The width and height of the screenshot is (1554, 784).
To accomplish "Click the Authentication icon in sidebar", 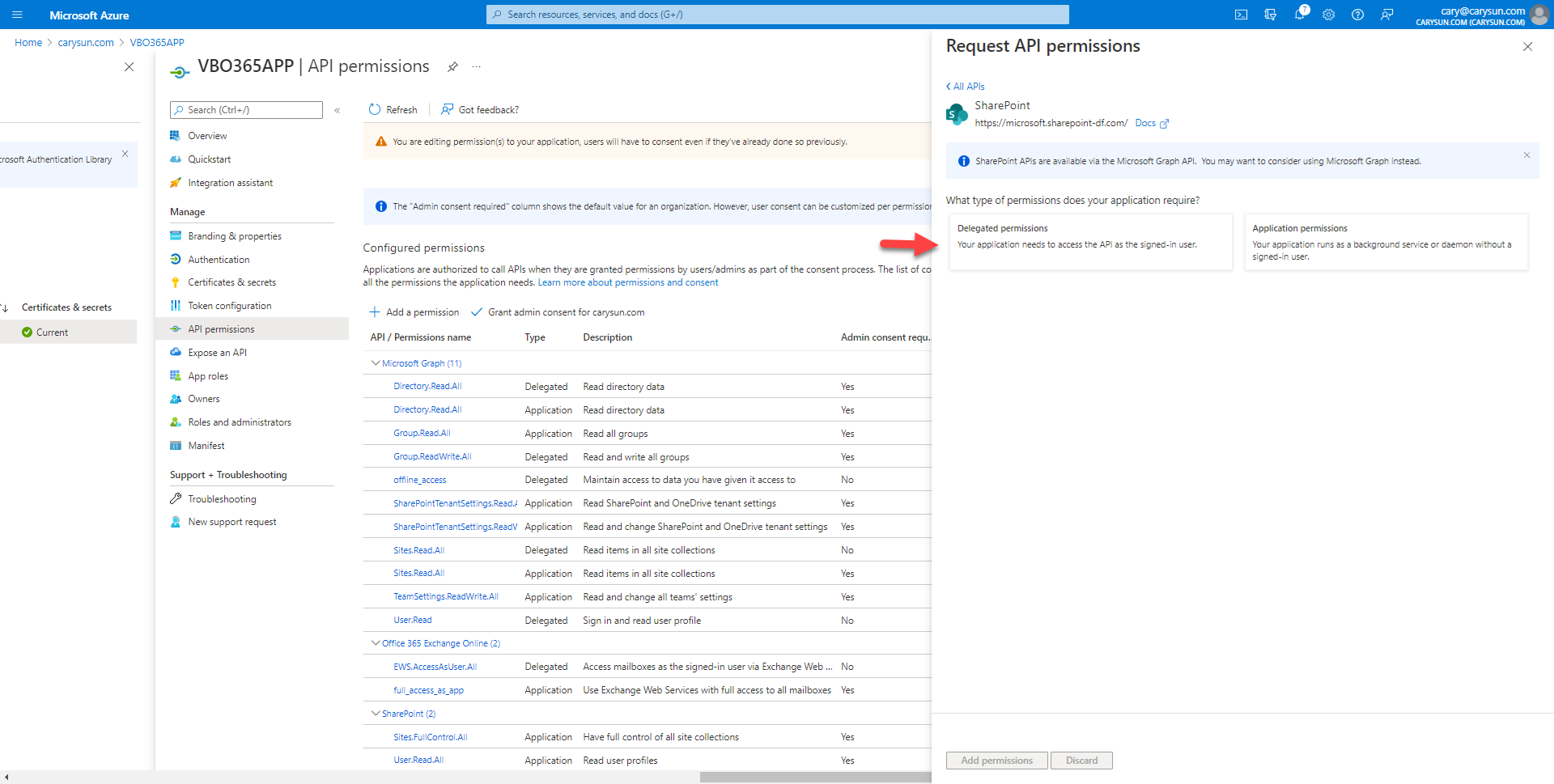I will click(x=175, y=259).
